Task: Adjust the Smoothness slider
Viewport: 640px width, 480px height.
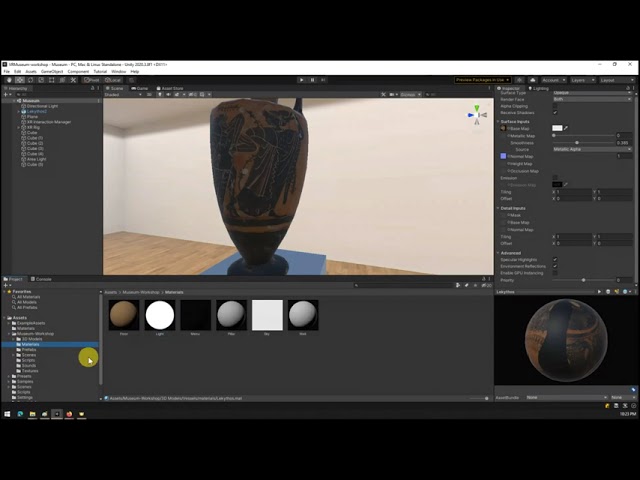Action: pyautogui.click(x=584, y=143)
